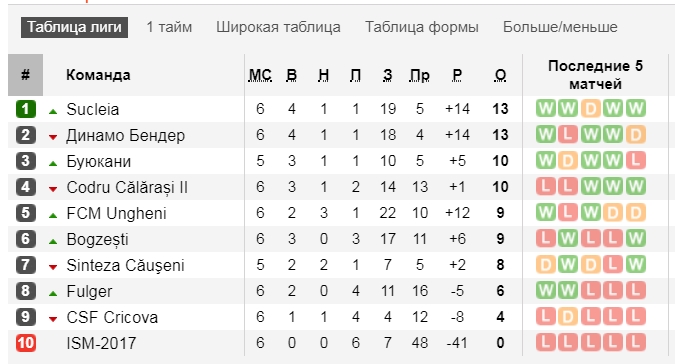Viewport: 675px width, 364px height.
Task: Select the active Таблица лиги tab
Action: tap(74, 27)
